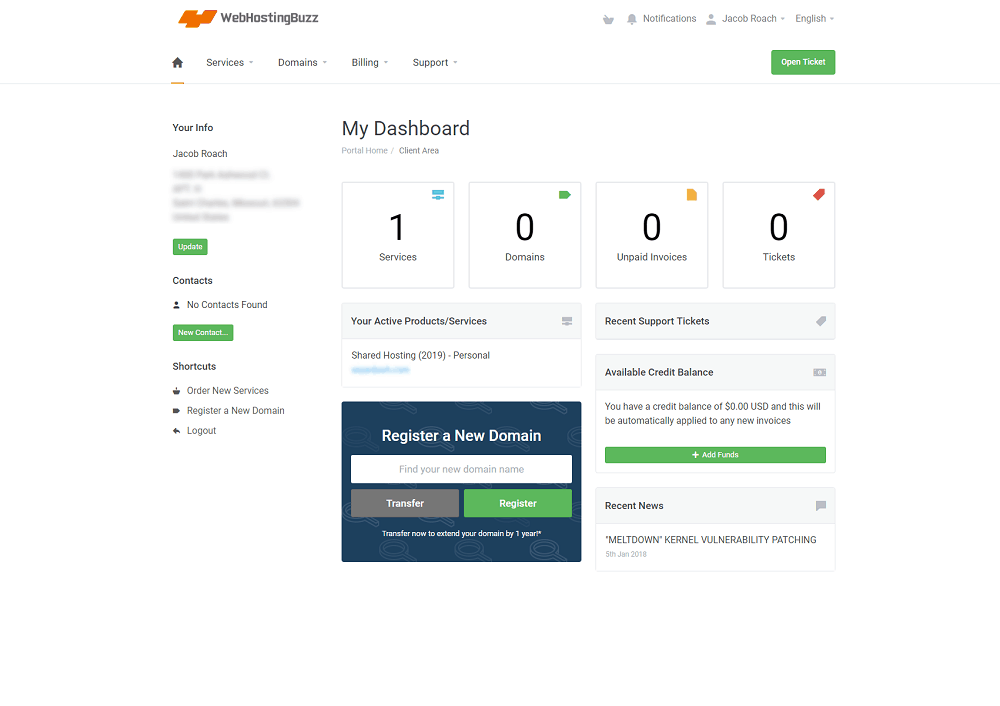Click the contact person icon
1000x706 pixels.
coord(177,305)
